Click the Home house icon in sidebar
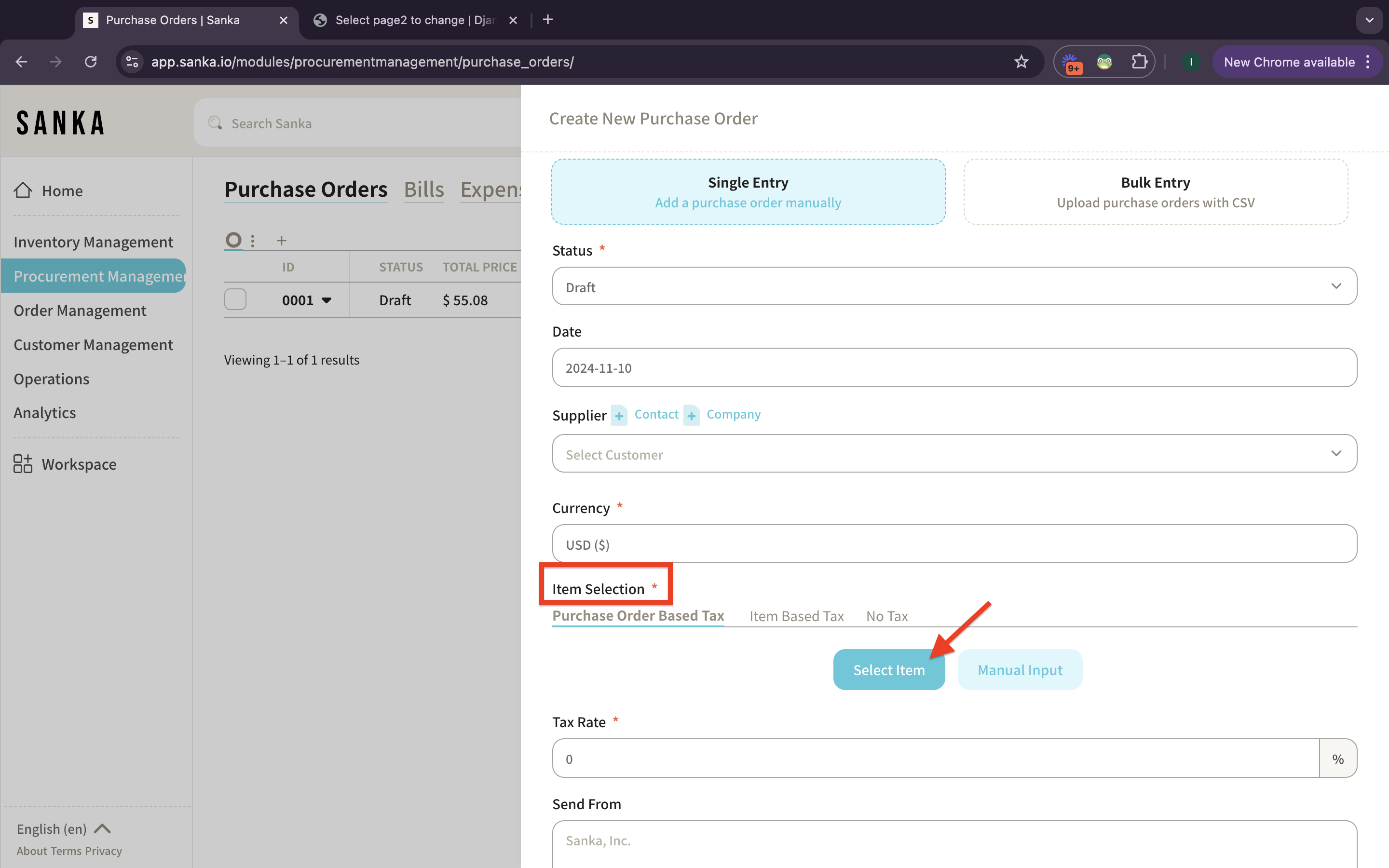This screenshot has width=1389, height=868. (23, 190)
